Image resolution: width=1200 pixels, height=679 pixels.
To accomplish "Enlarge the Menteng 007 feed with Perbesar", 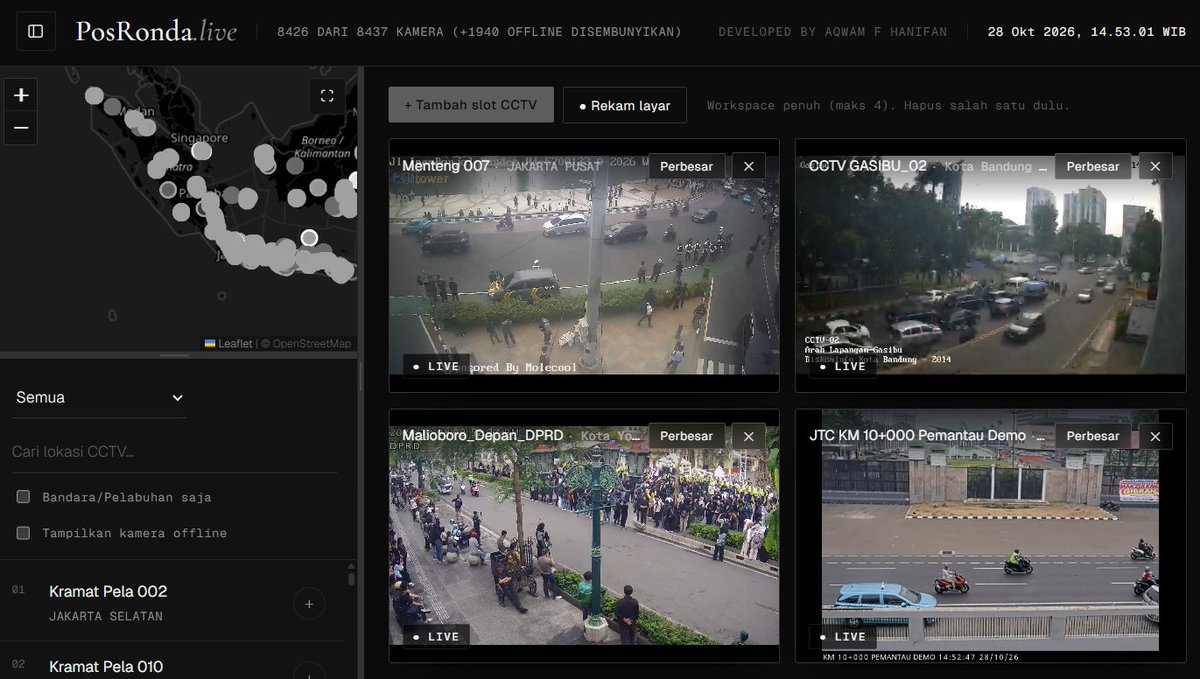I will click(x=687, y=166).
